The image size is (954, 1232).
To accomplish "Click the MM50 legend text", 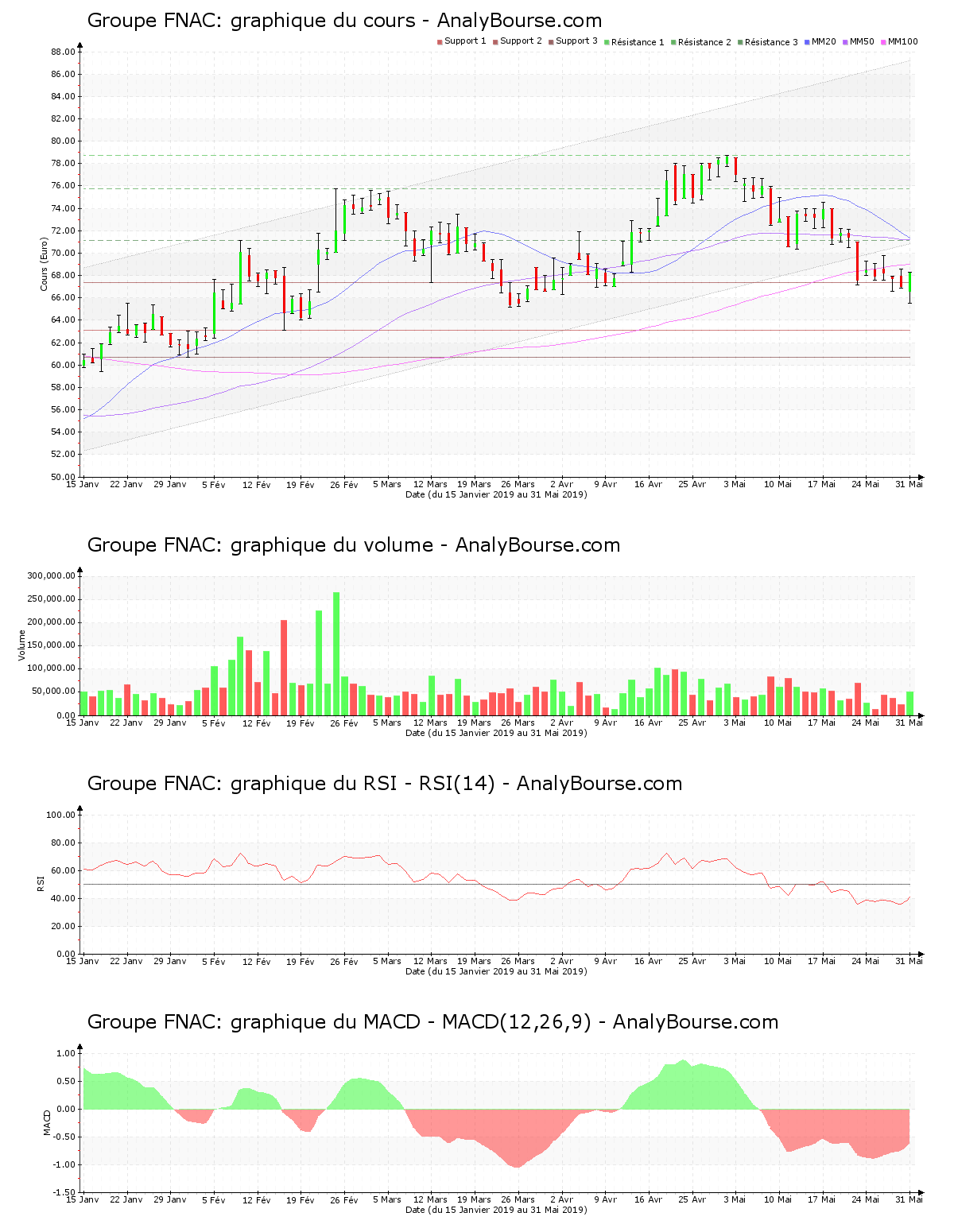I will (x=862, y=41).
